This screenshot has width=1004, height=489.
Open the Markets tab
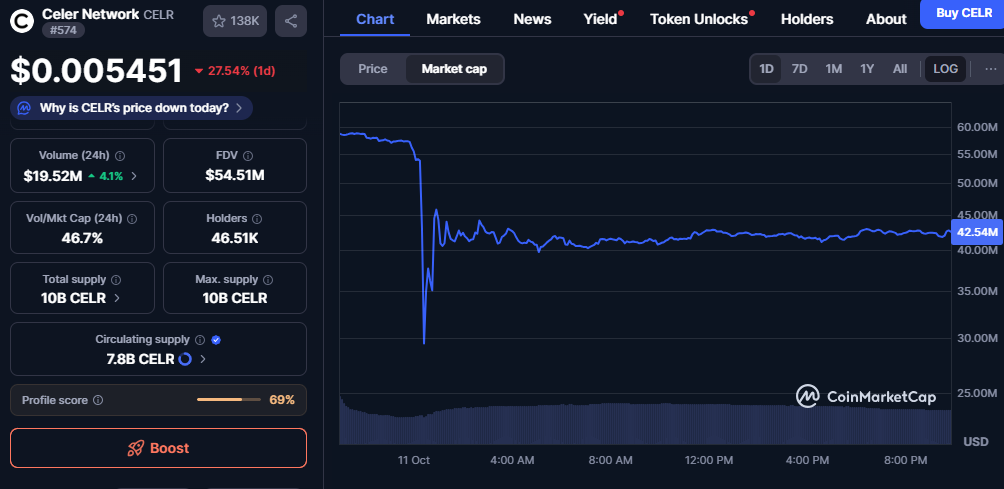tap(453, 19)
